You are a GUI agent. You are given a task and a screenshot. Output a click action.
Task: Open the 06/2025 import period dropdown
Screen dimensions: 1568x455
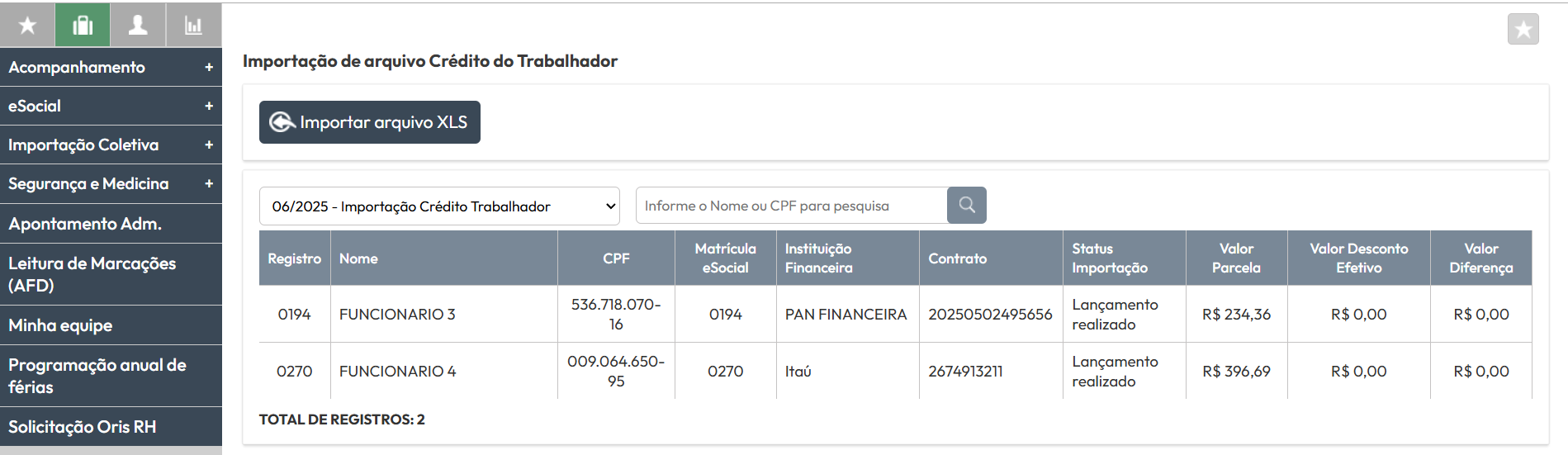coord(439,206)
